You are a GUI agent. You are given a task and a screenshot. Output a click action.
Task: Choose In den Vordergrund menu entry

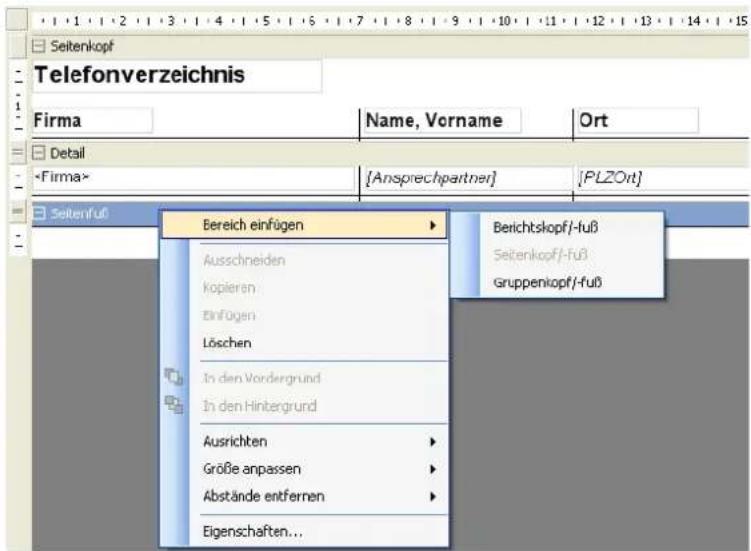pyautogui.click(x=262, y=378)
